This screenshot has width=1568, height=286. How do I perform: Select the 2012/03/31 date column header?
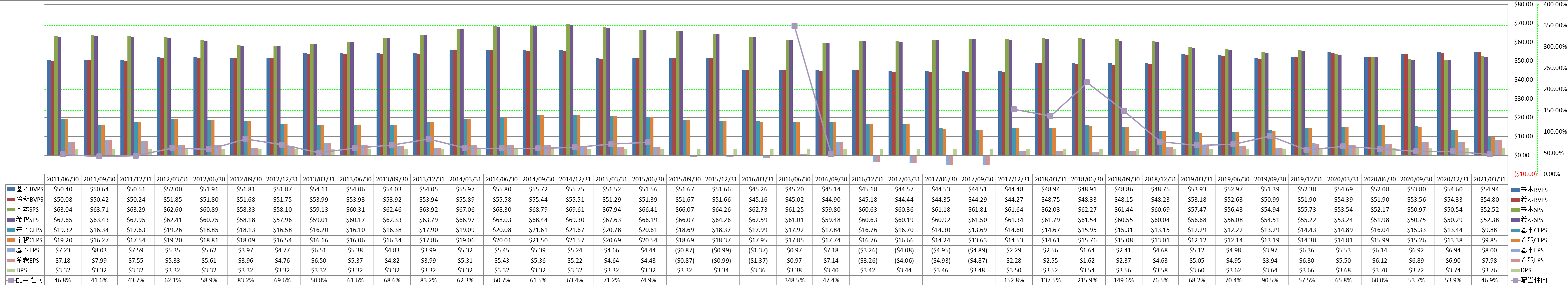click(x=173, y=180)
